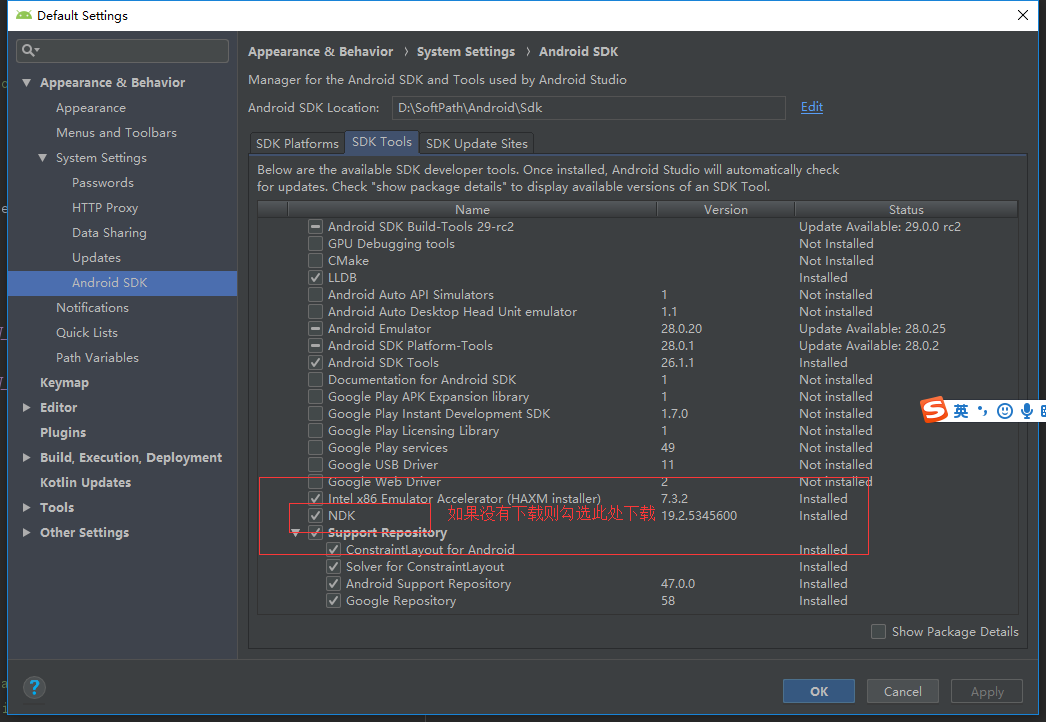Open Notifications settings

92,308
